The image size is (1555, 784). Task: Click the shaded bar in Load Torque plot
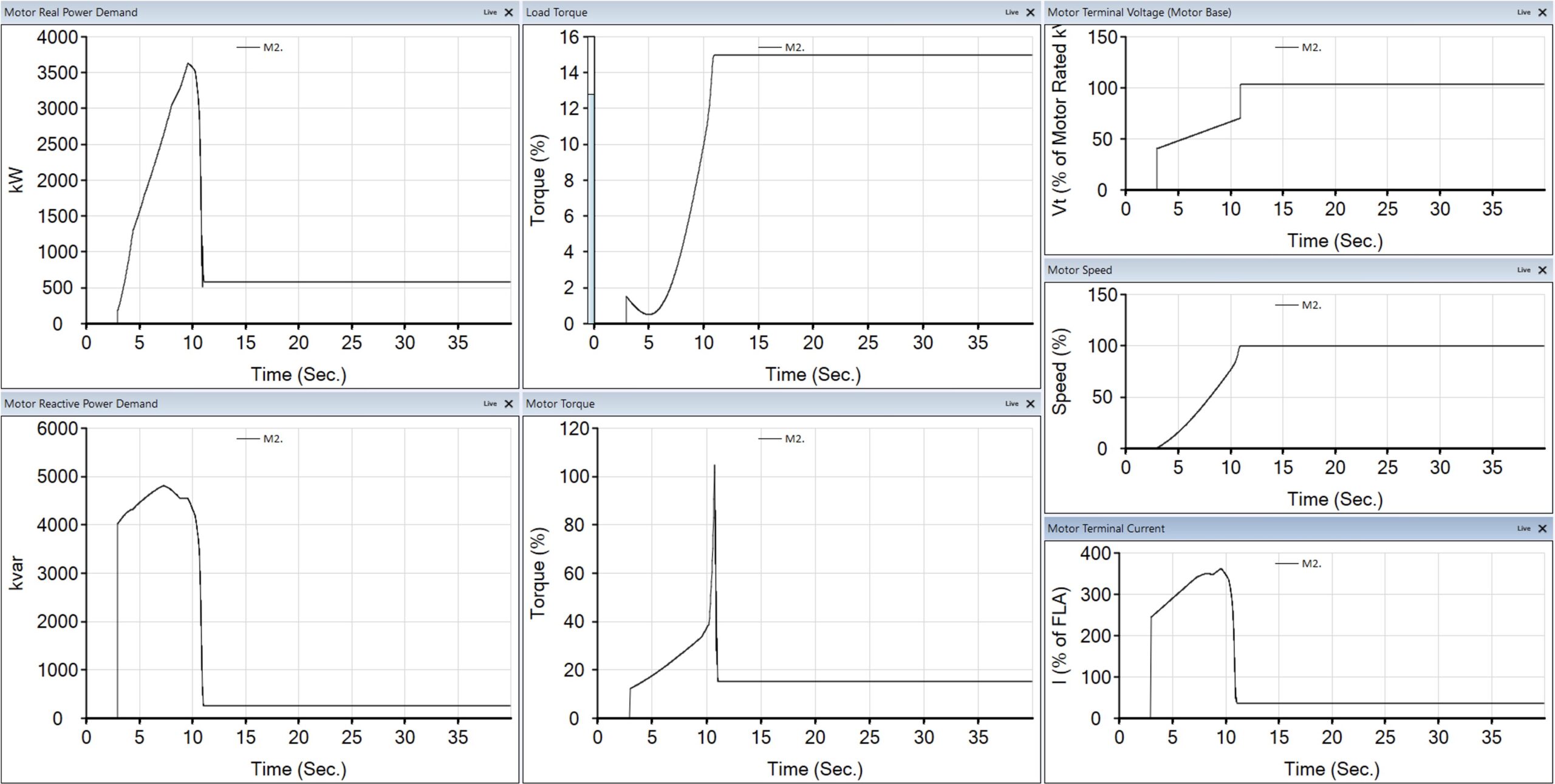590,208
